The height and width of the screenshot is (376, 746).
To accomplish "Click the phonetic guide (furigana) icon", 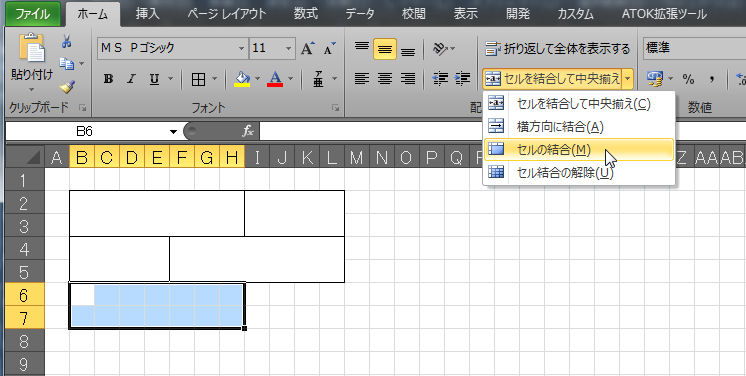I will click(x=318, y=79).
